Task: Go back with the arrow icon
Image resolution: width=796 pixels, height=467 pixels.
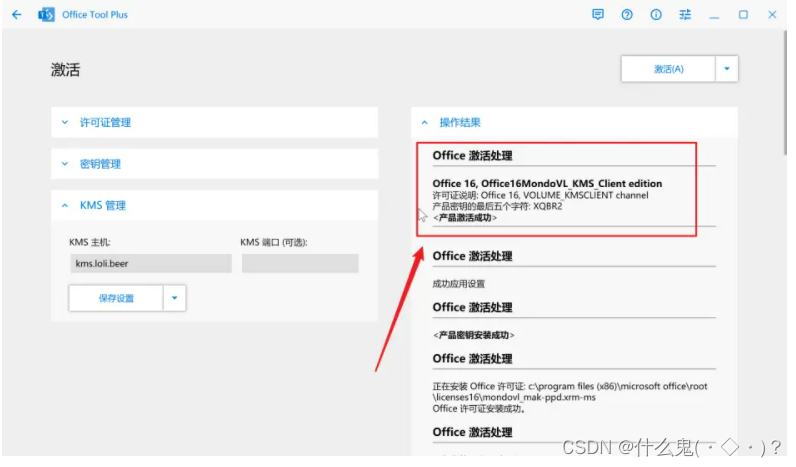Action: [x=17, y=15]
